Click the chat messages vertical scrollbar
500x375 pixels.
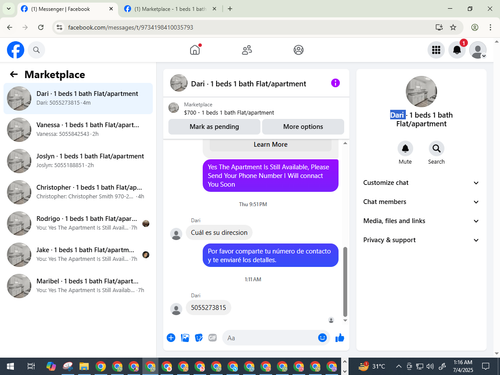(x=345, y=282)
